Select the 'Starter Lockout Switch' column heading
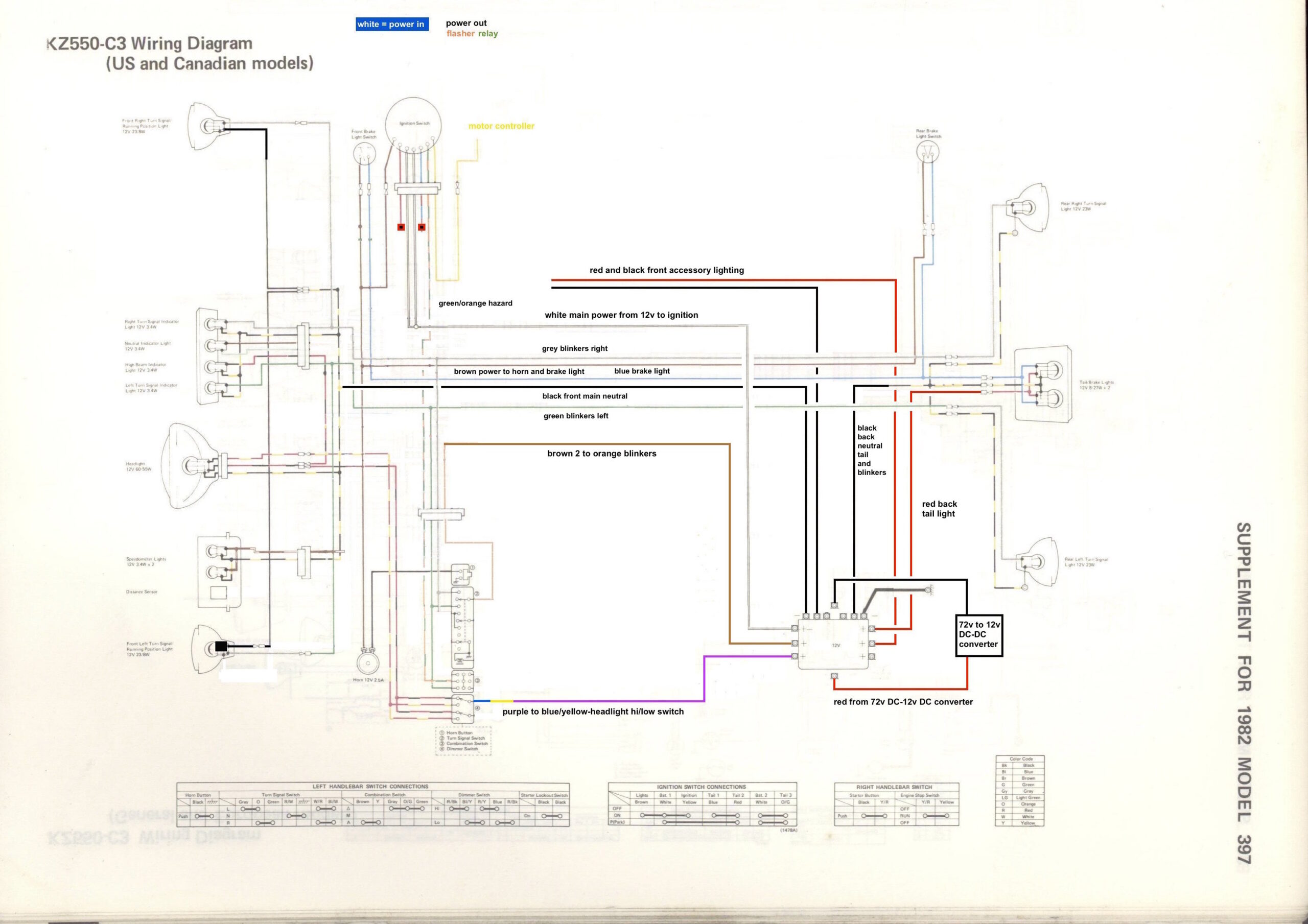This screenshot has height=924, width=1308. pyautogui.click(x=544, y=795)
